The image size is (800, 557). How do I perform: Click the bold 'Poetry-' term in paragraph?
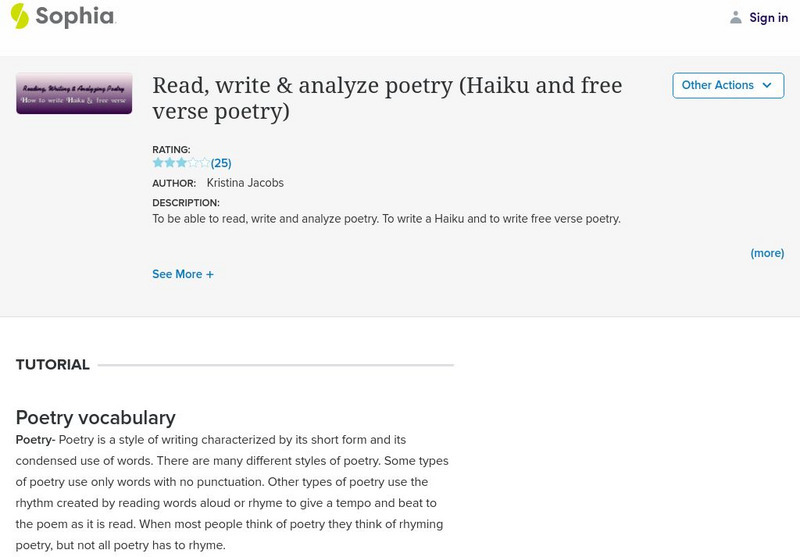[35, 440]
